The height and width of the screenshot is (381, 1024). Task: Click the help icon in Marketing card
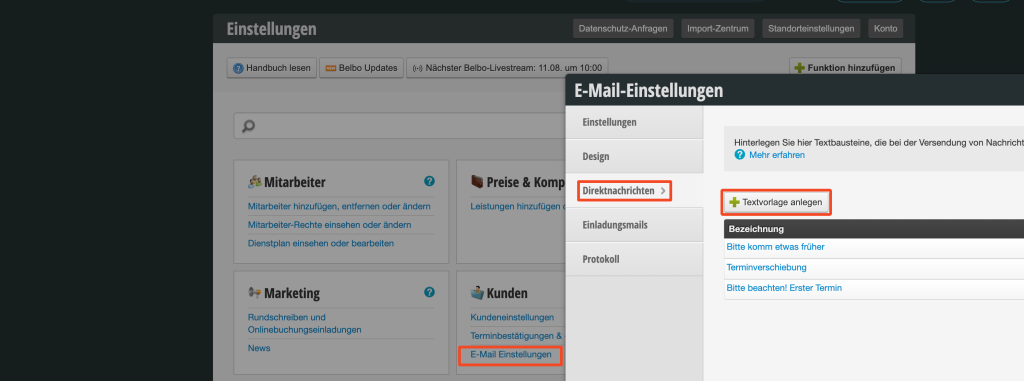point(429,292)
